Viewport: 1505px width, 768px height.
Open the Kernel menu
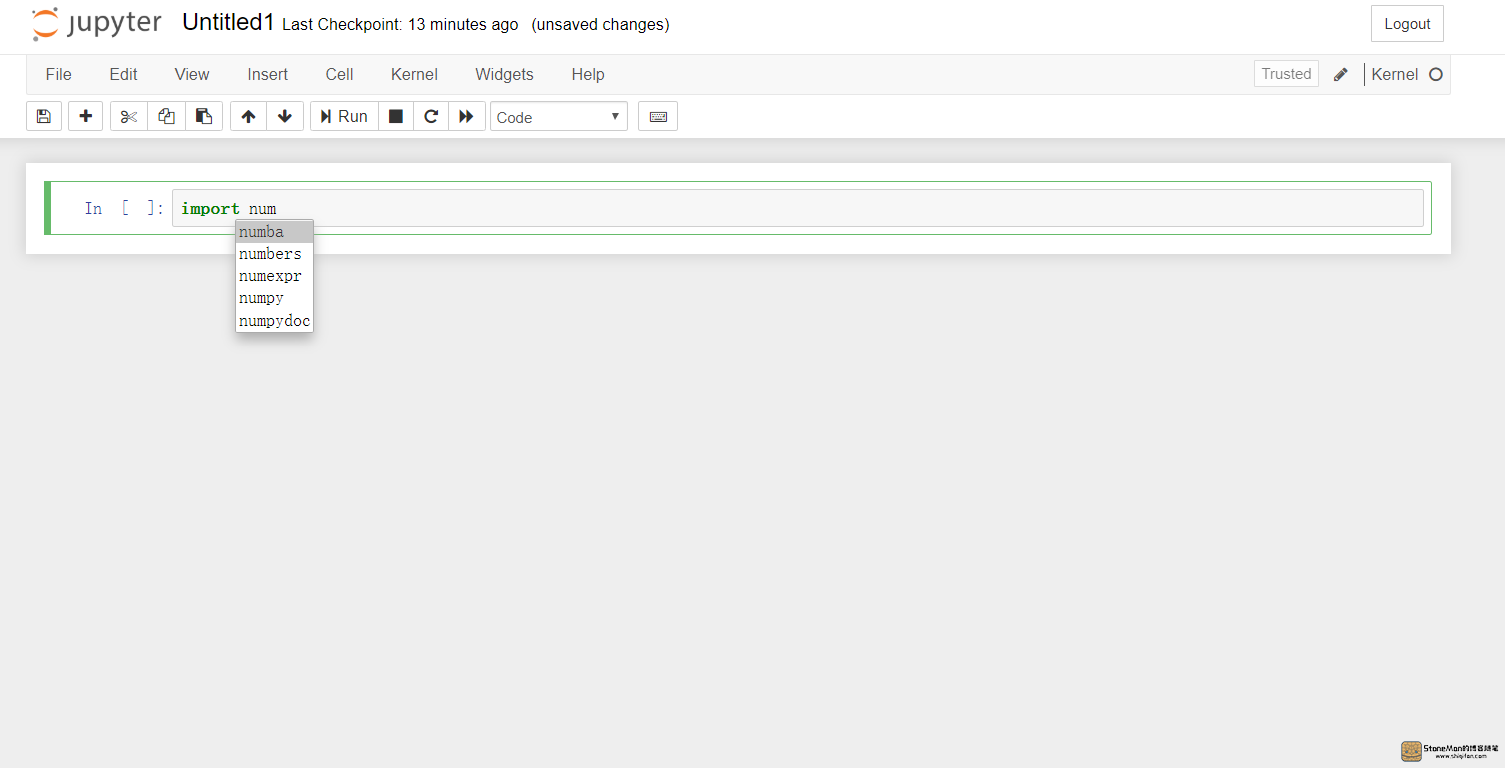click(414, 74)
